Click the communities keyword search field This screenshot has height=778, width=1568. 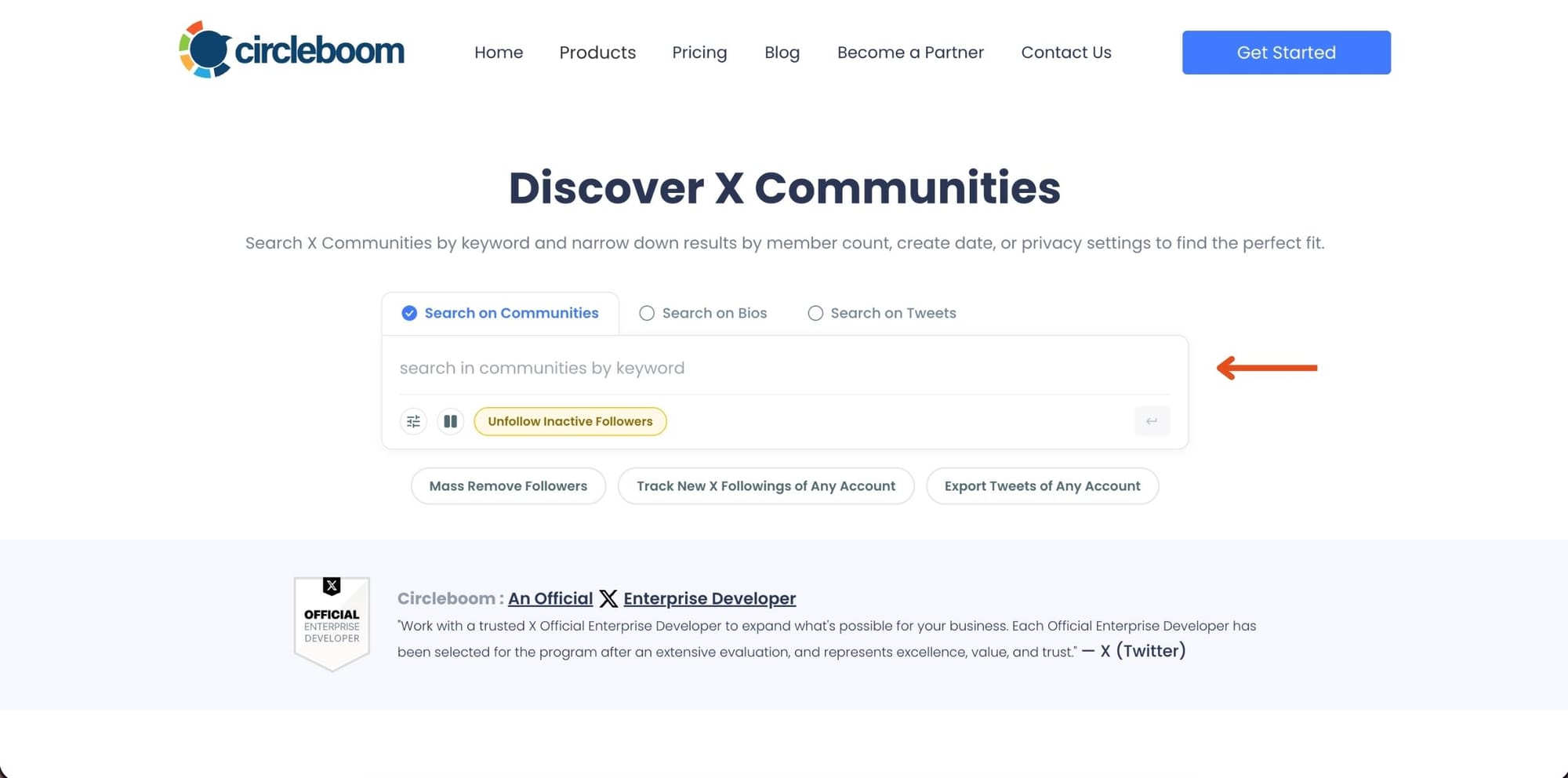tap(784, 367)
